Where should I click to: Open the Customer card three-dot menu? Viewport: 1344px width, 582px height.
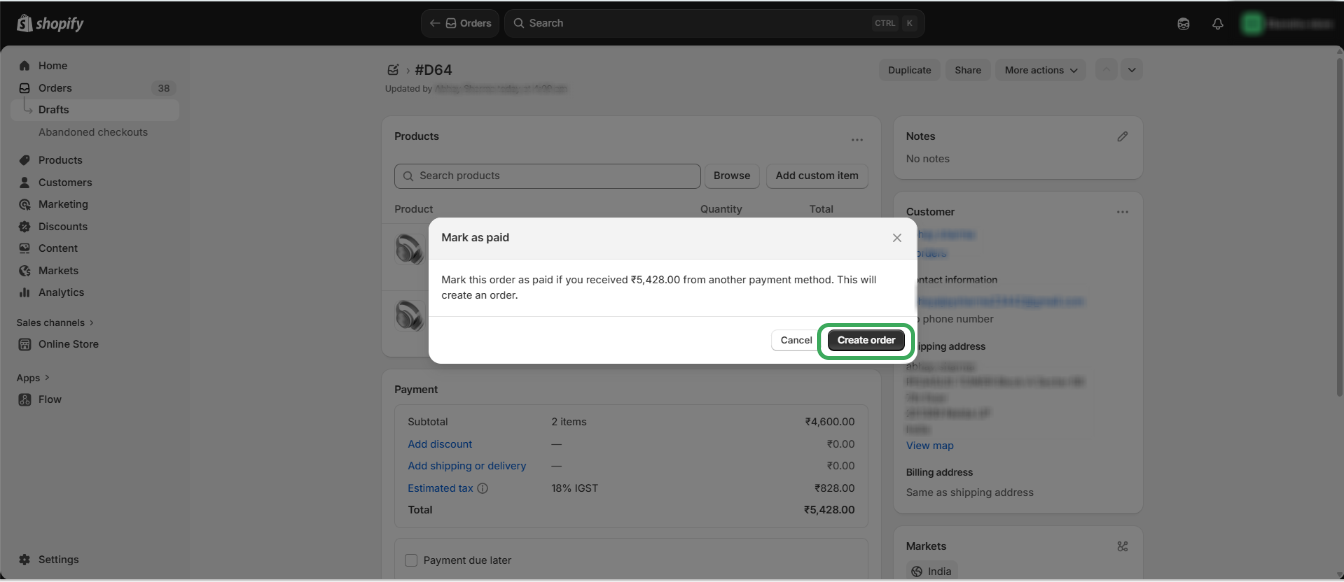pos(1123,212)
